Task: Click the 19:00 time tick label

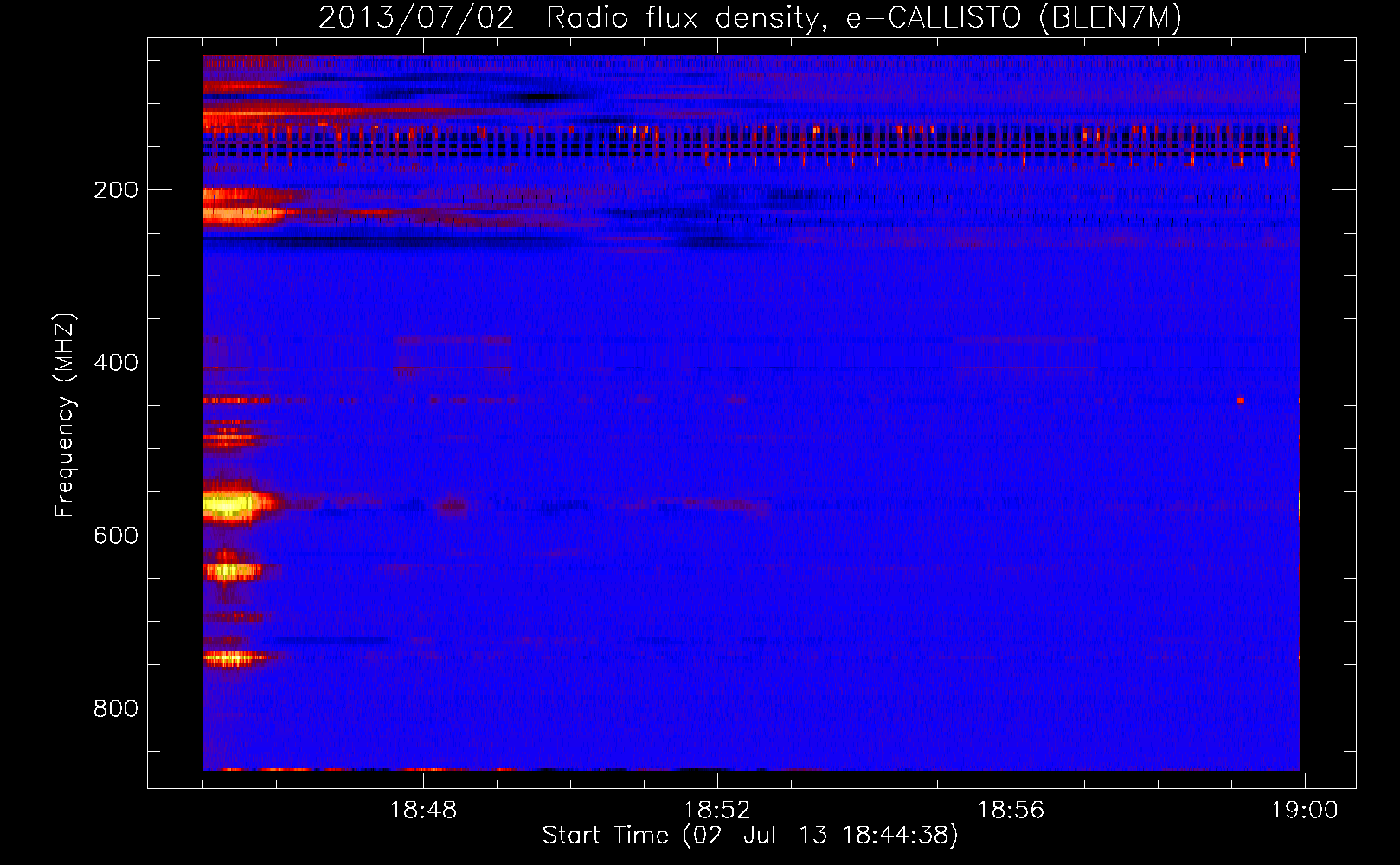Action: point(1304,811)
